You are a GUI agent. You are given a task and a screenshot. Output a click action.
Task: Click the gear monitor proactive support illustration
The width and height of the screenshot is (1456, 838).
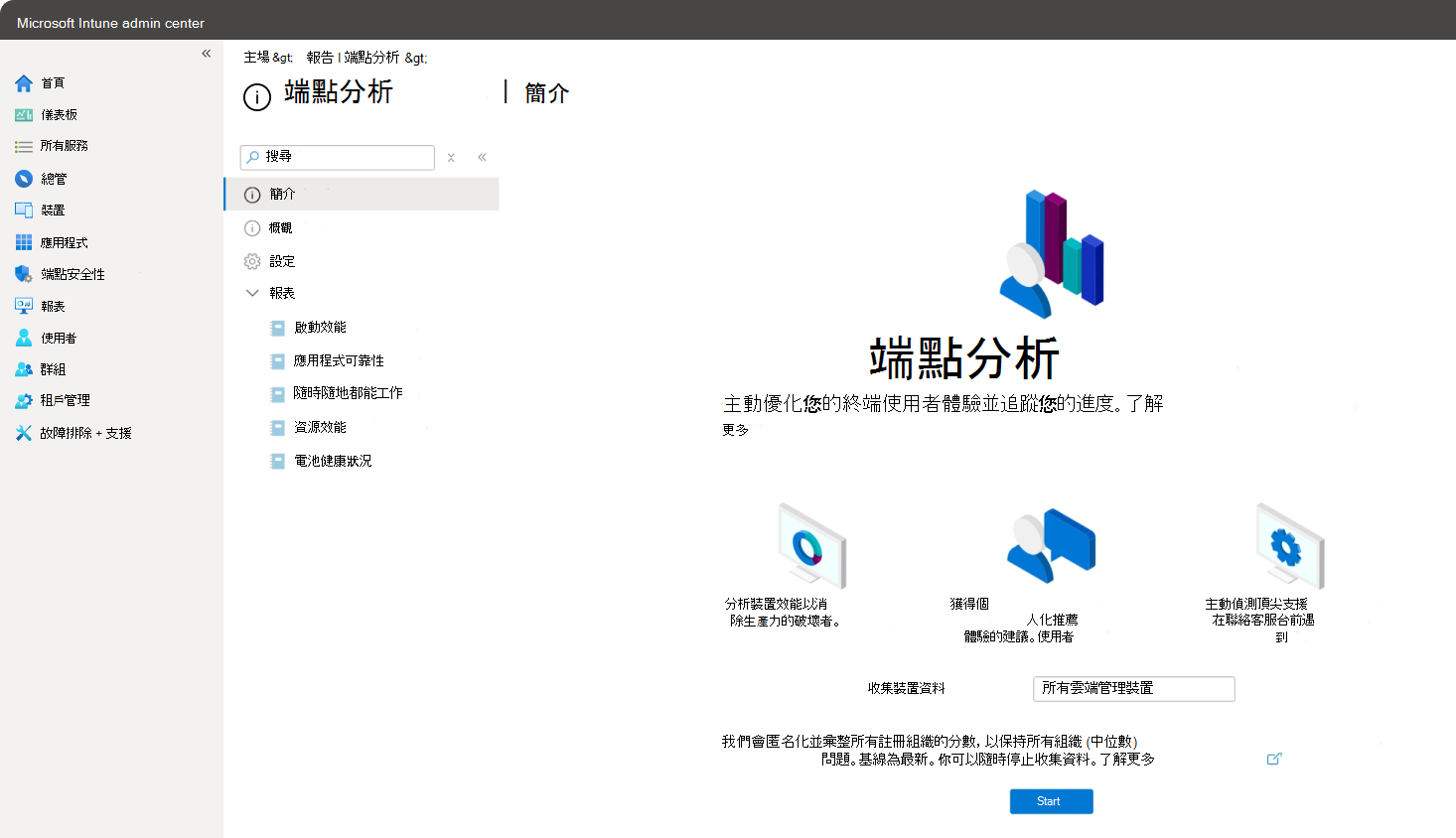1289,545
